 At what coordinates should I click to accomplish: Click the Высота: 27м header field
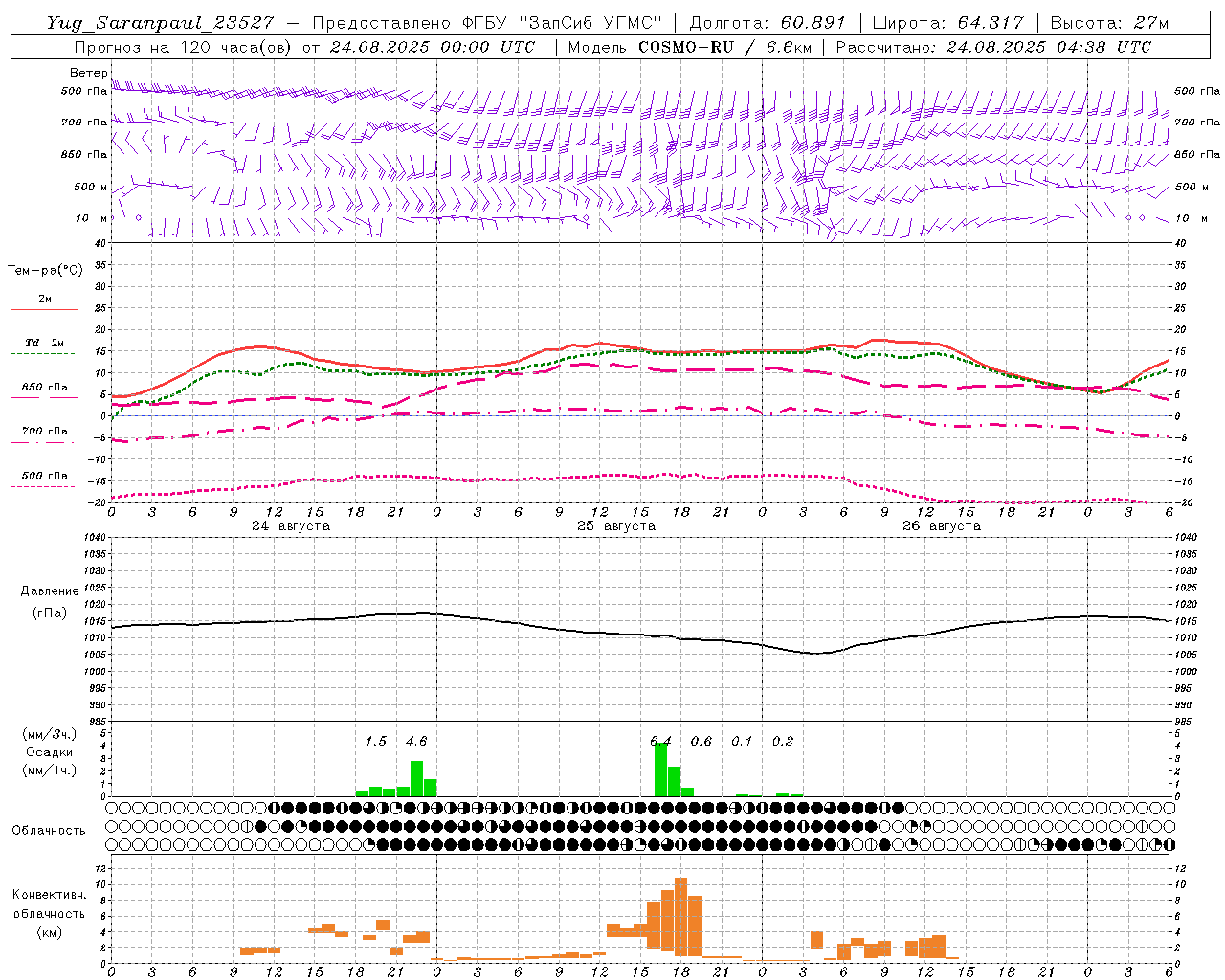click(x=1109, y=23)
